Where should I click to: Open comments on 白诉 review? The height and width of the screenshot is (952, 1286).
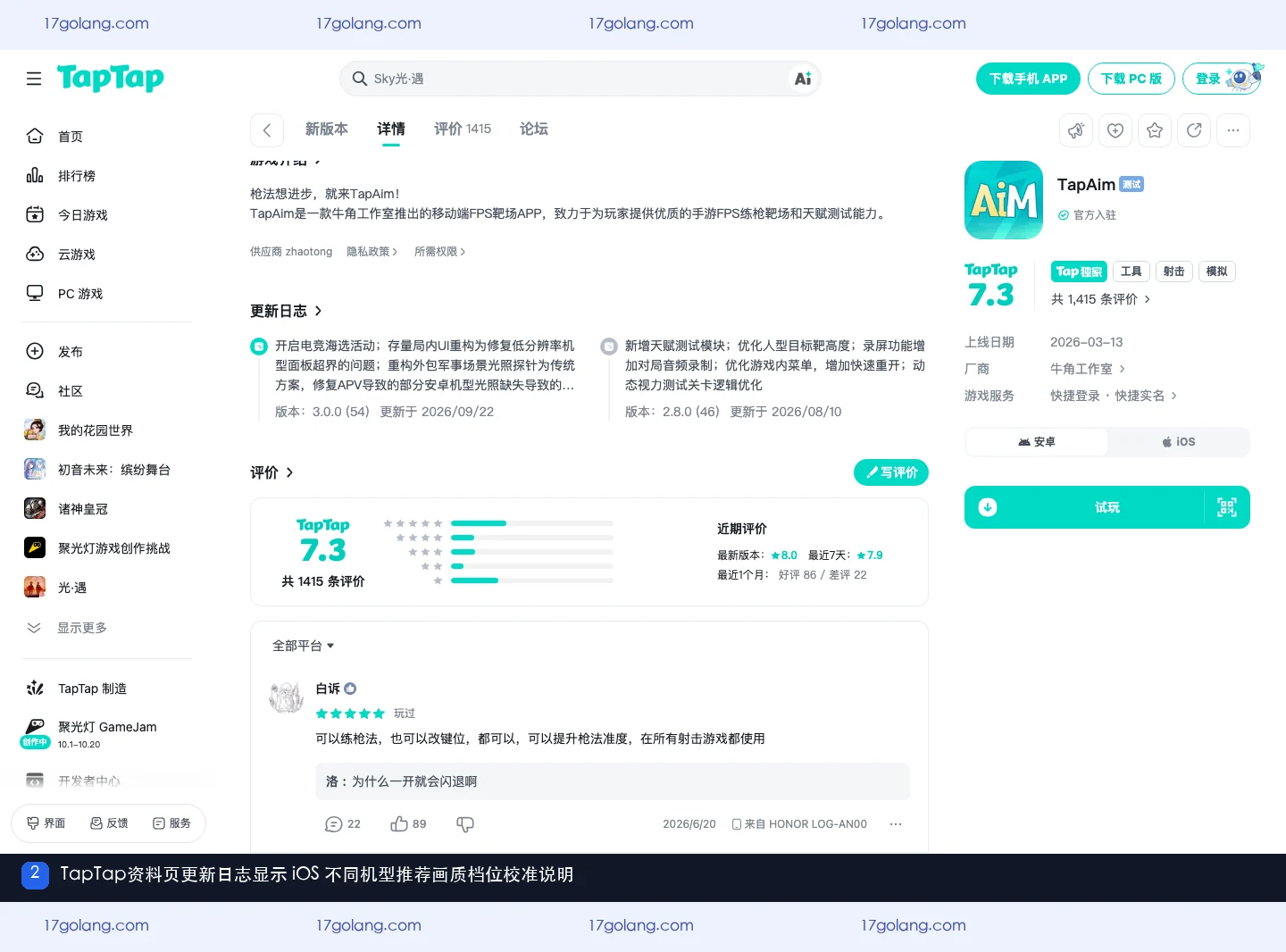(x=343, y=824)
